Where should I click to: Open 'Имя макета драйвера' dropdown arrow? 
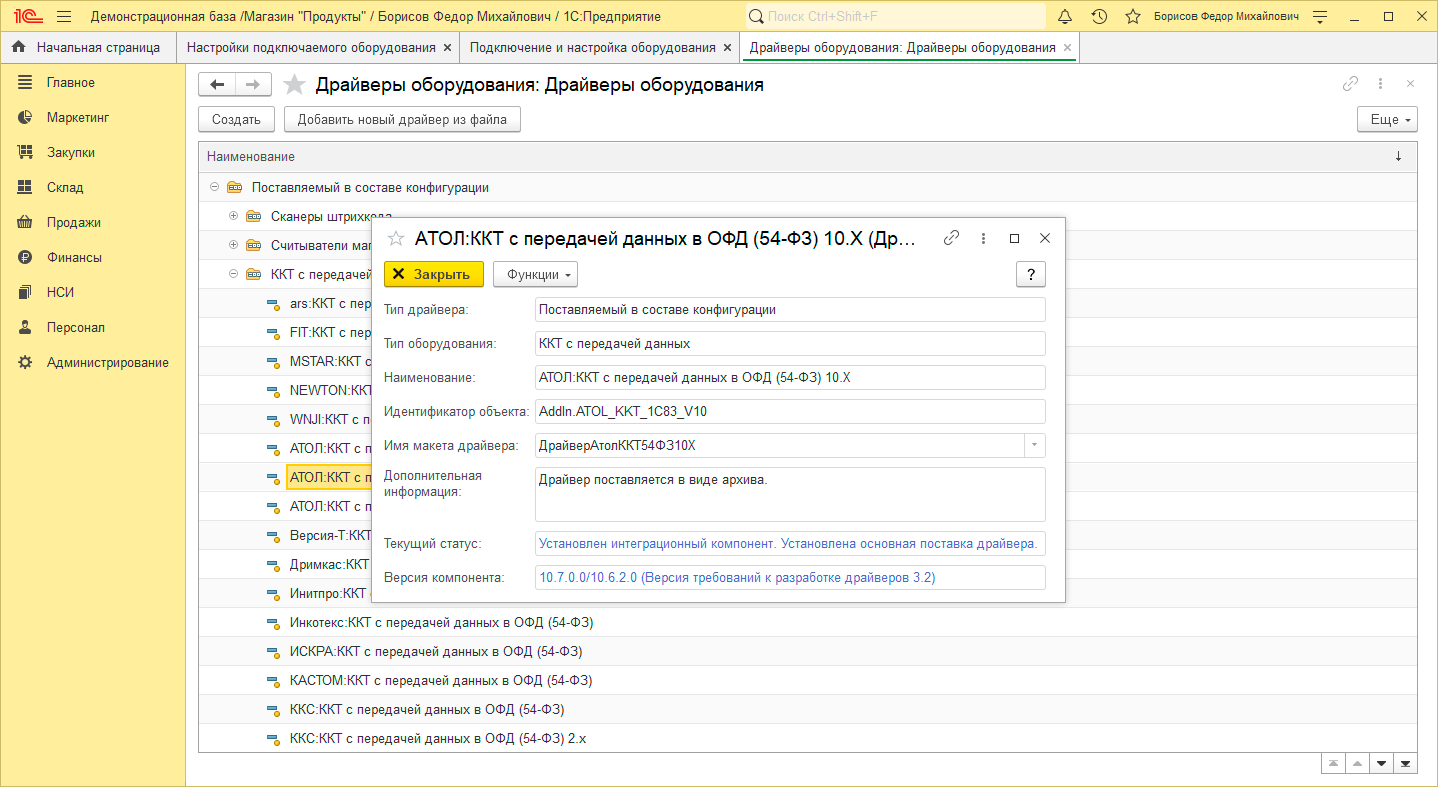tap(1034, 446)
